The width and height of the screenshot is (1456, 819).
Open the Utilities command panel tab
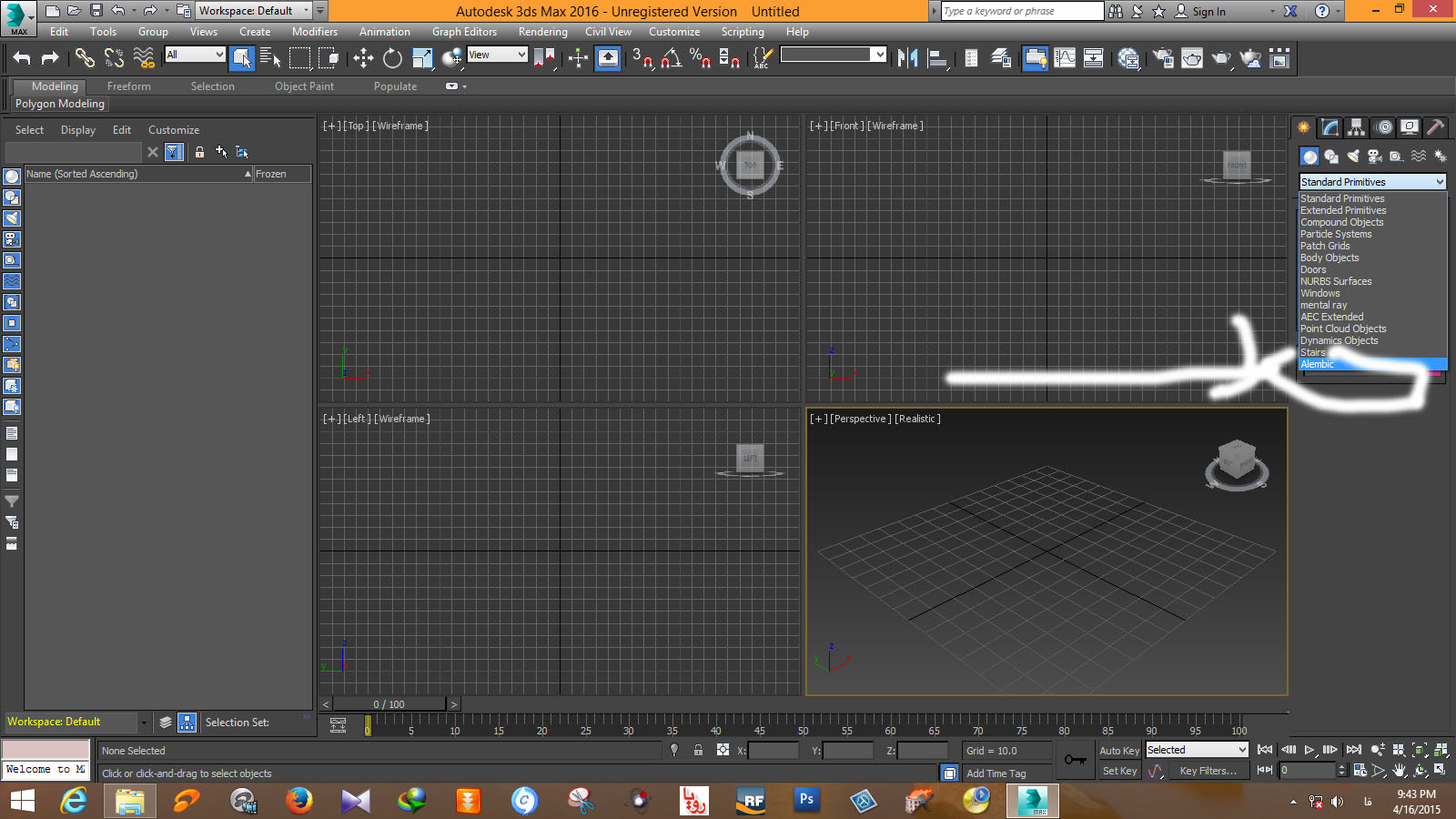click(1435, 127)
